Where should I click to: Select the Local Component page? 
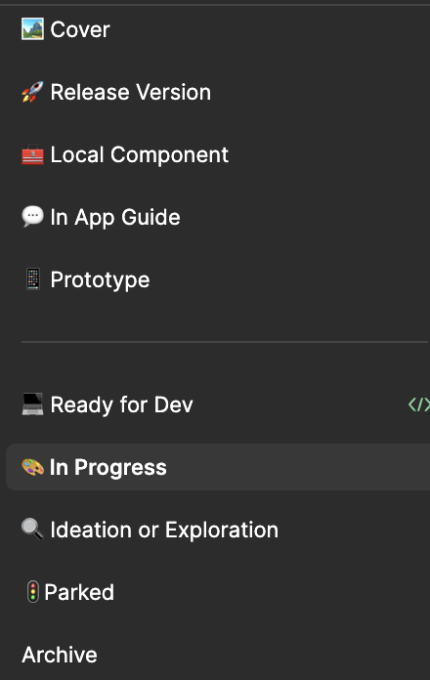[x=218, y=155]
